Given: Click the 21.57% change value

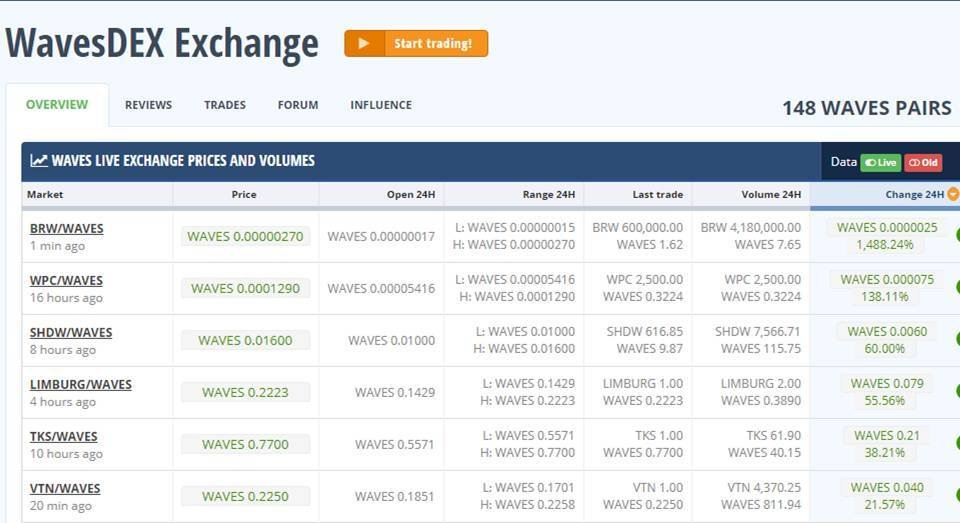Looking at the screenshot, I should (x=885, y=505).
